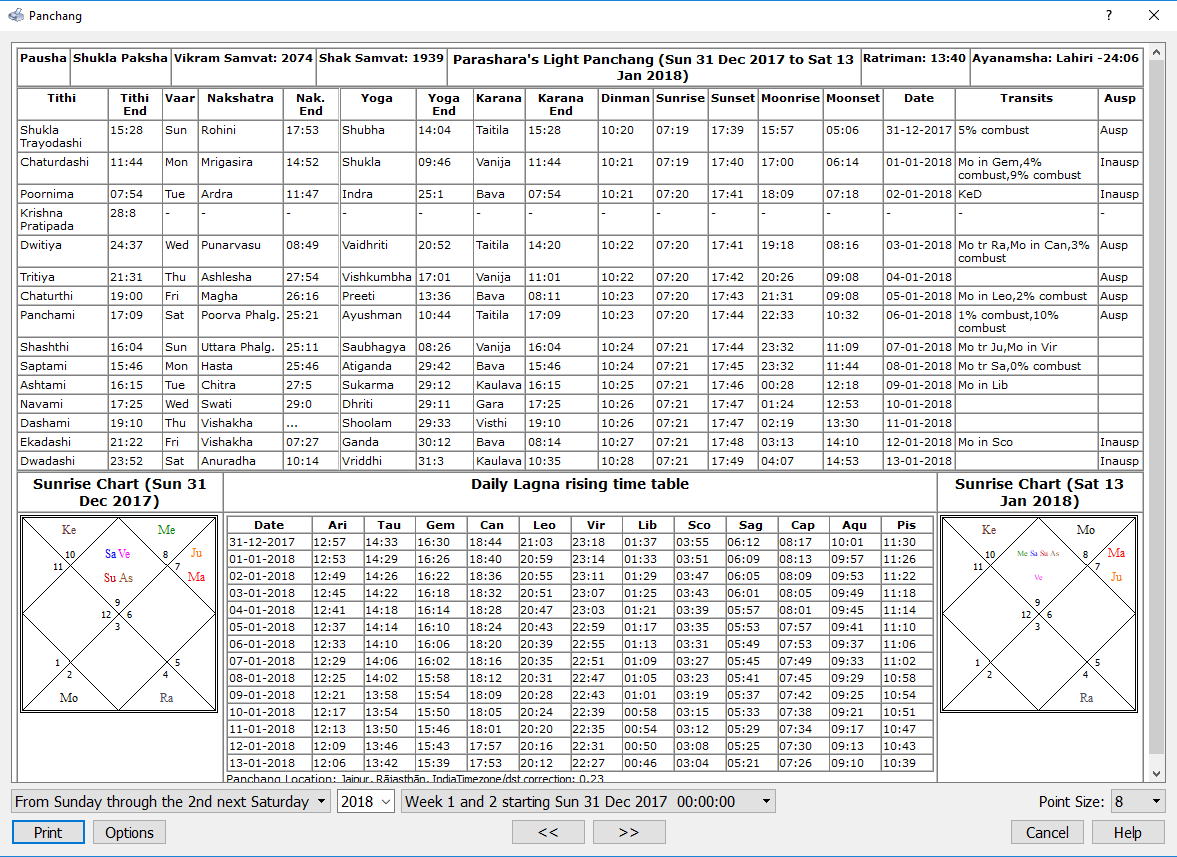Click the Ashlesha nakshatra cell
1177x857 pixels.
pos(240,277)
